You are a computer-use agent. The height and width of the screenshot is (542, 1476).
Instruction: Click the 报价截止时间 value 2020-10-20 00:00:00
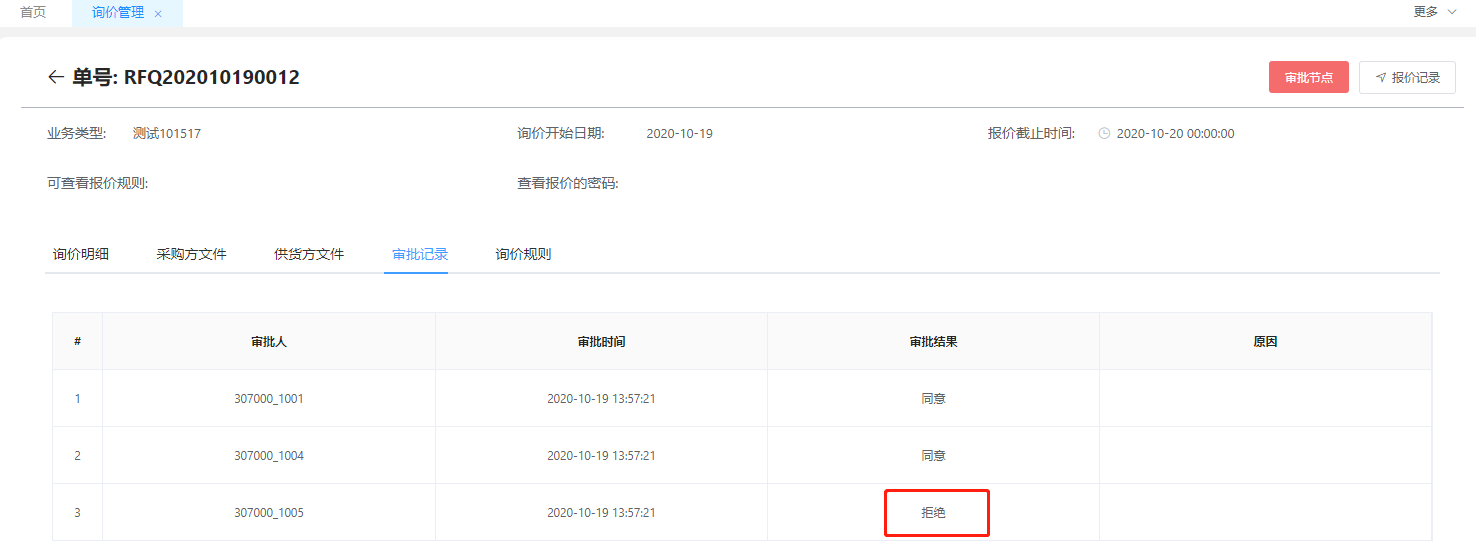(x=1175, y=133)
